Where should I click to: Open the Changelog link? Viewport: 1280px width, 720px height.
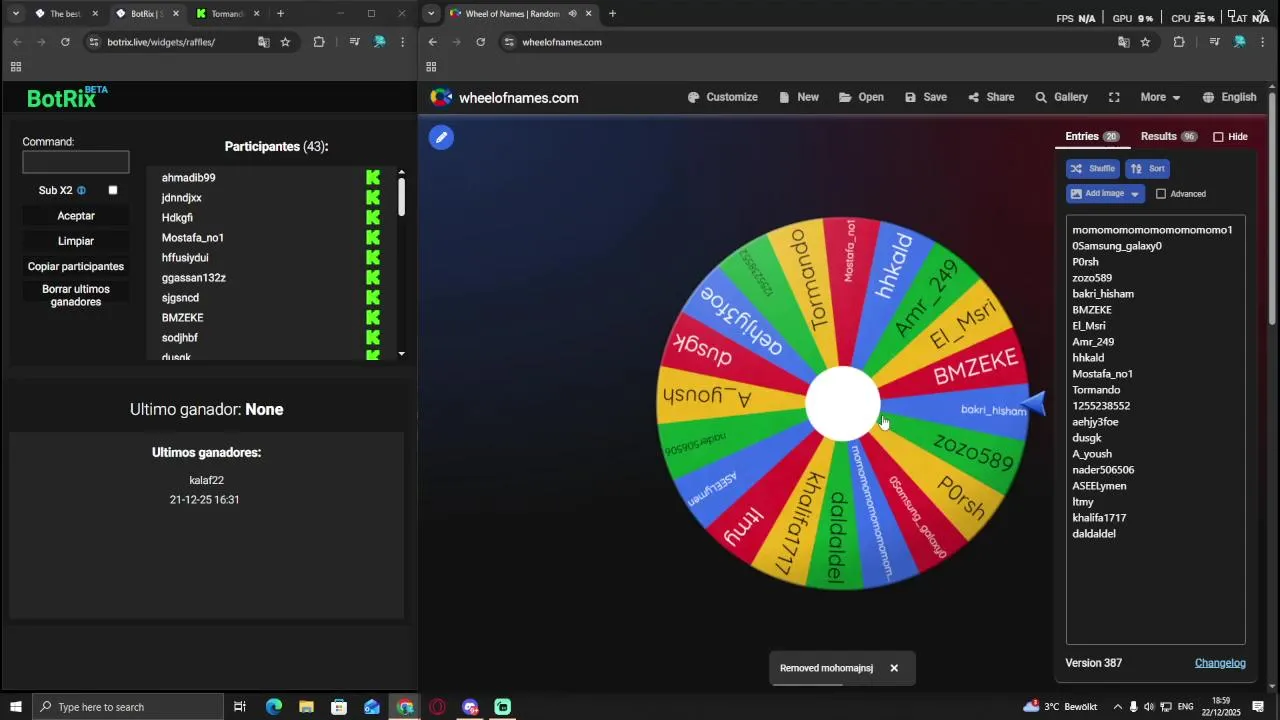point(1220,663)
